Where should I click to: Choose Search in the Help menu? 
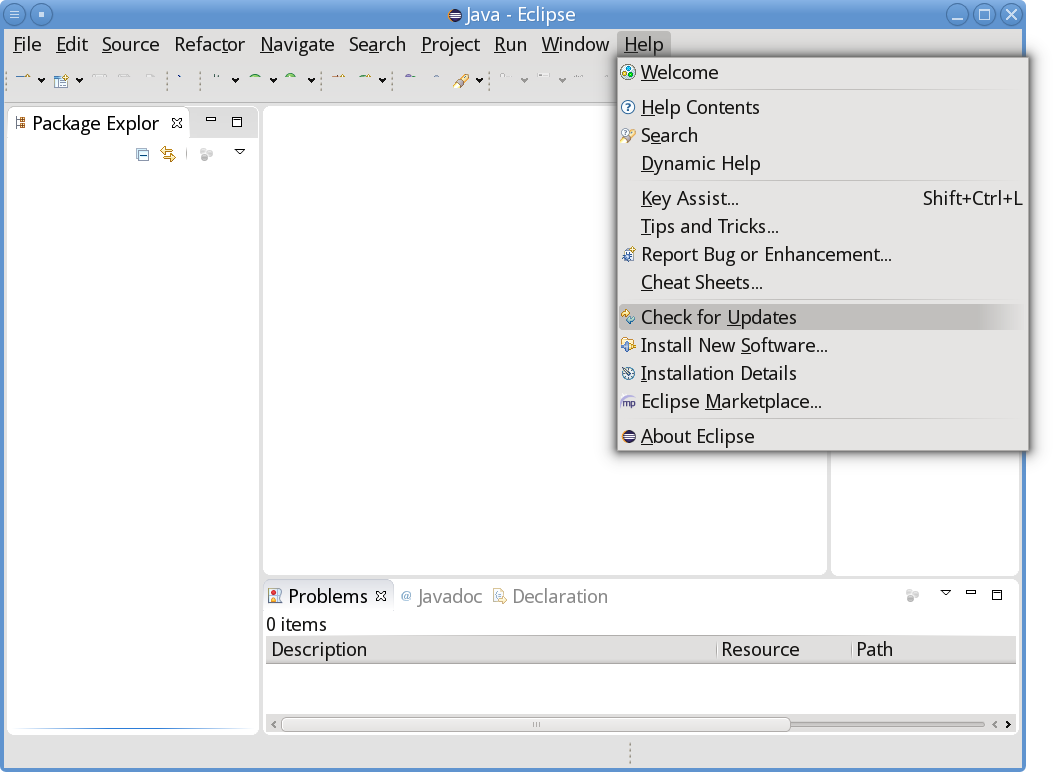pos(823,136)
